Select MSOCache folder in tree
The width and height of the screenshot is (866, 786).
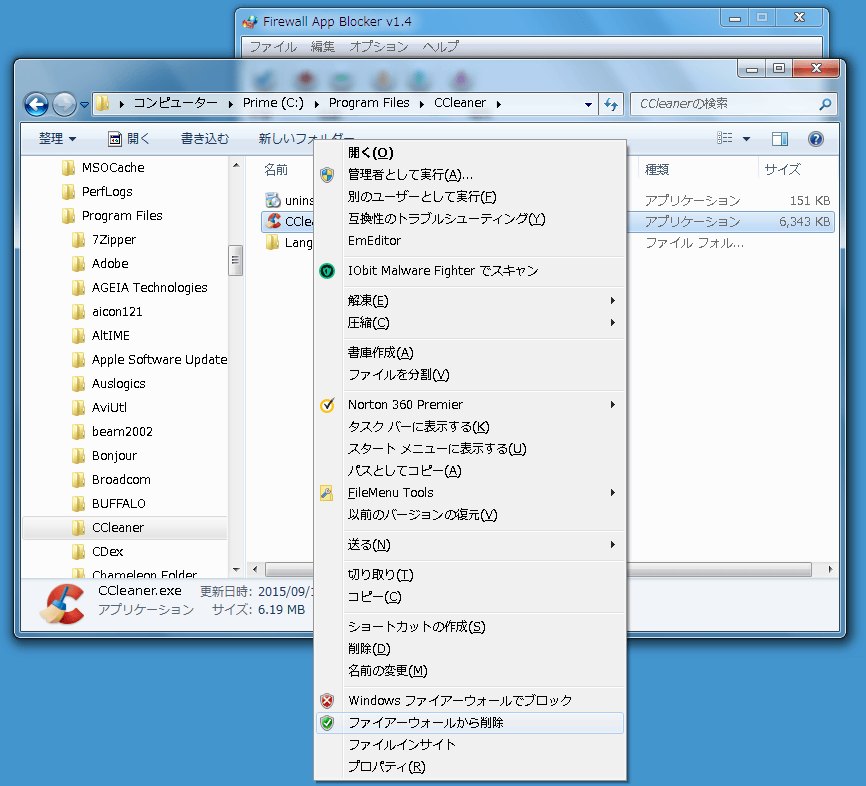(x=113, y=167)
